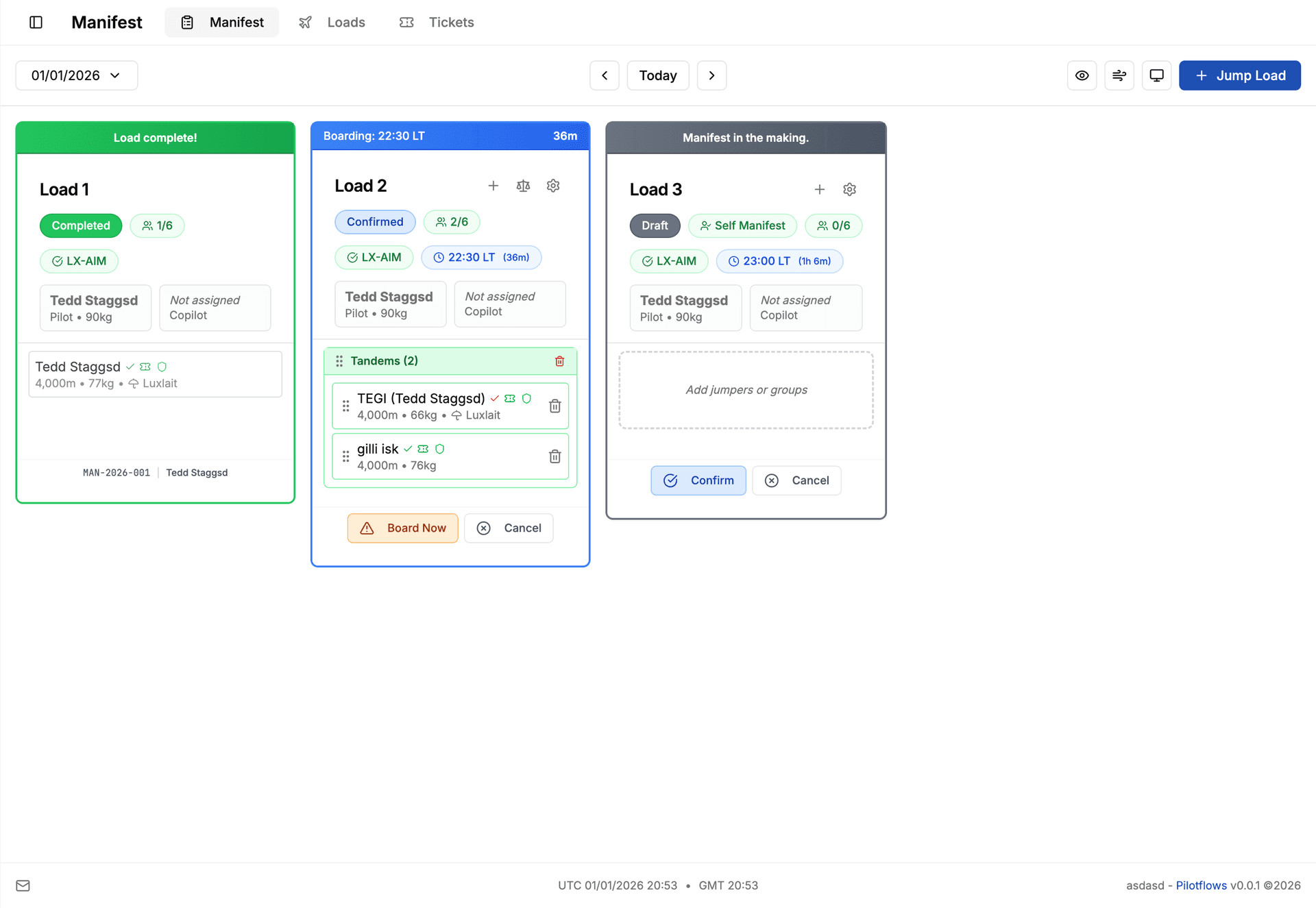Click Board Now for Load 2
1316x908 pixels.
(x=403, y=528)
